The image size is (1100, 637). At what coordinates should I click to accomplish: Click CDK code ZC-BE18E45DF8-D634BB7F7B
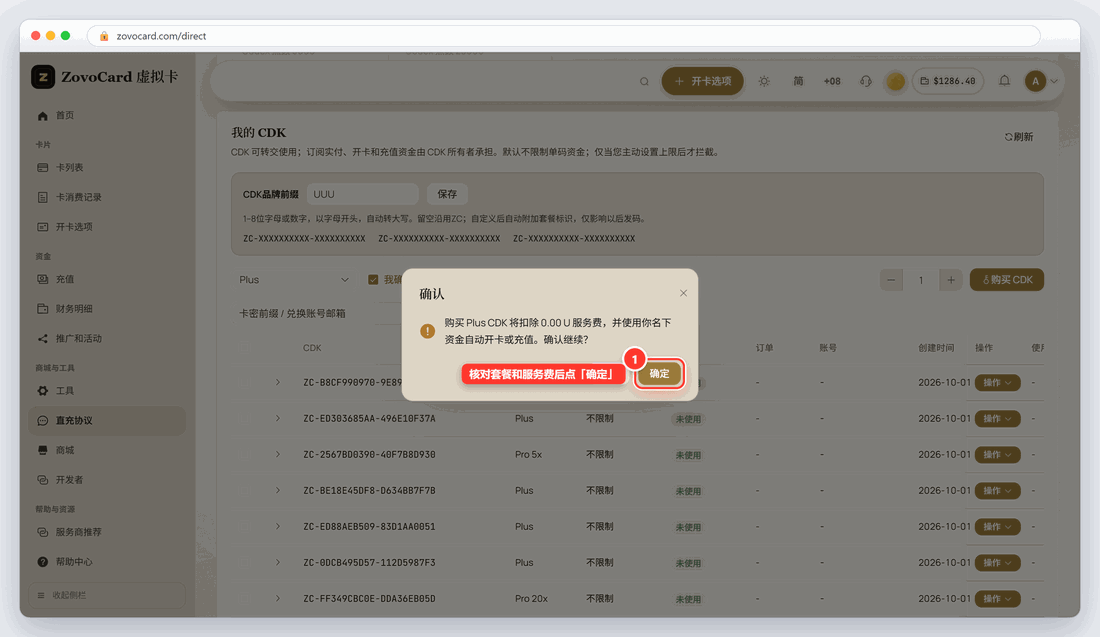pos(369,490)
